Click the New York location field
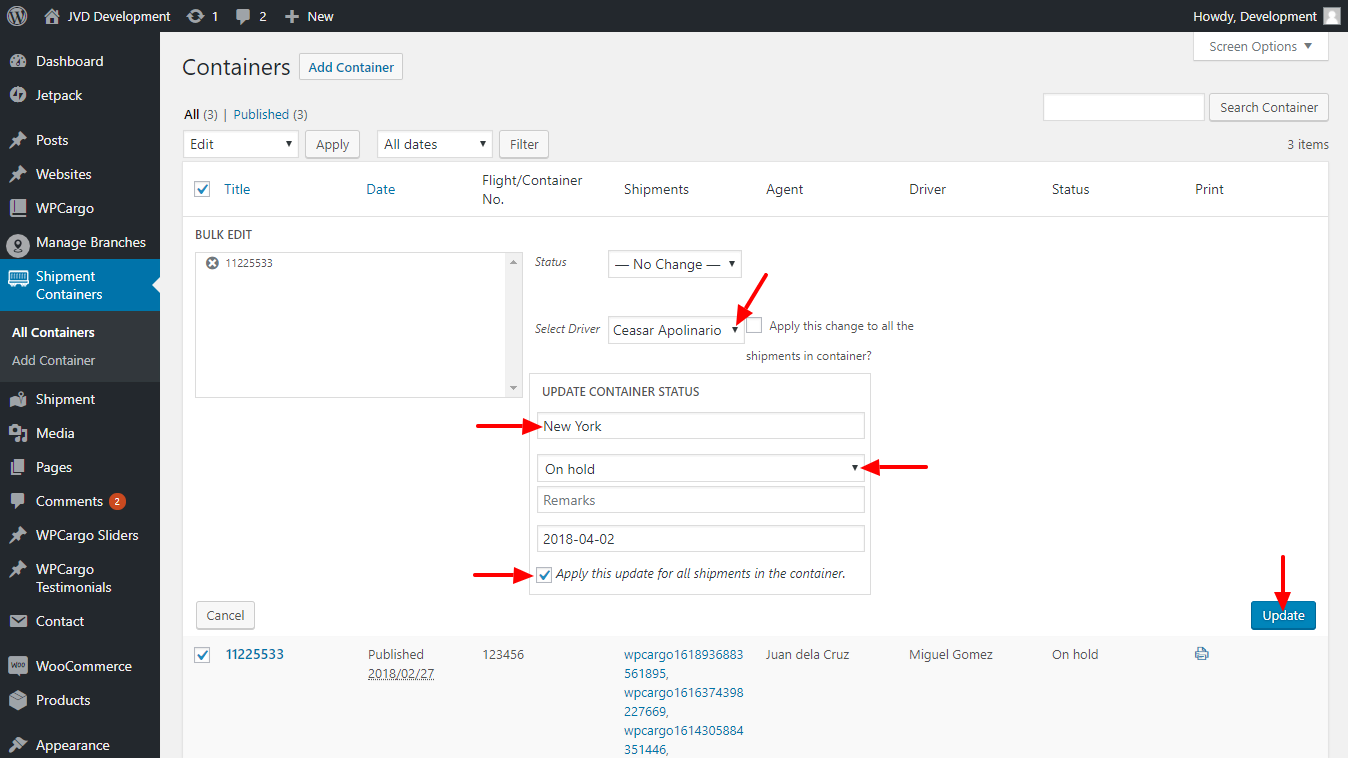Viewport: 1348px width, 758px height. pyautogui.click(x=700, y=426)
